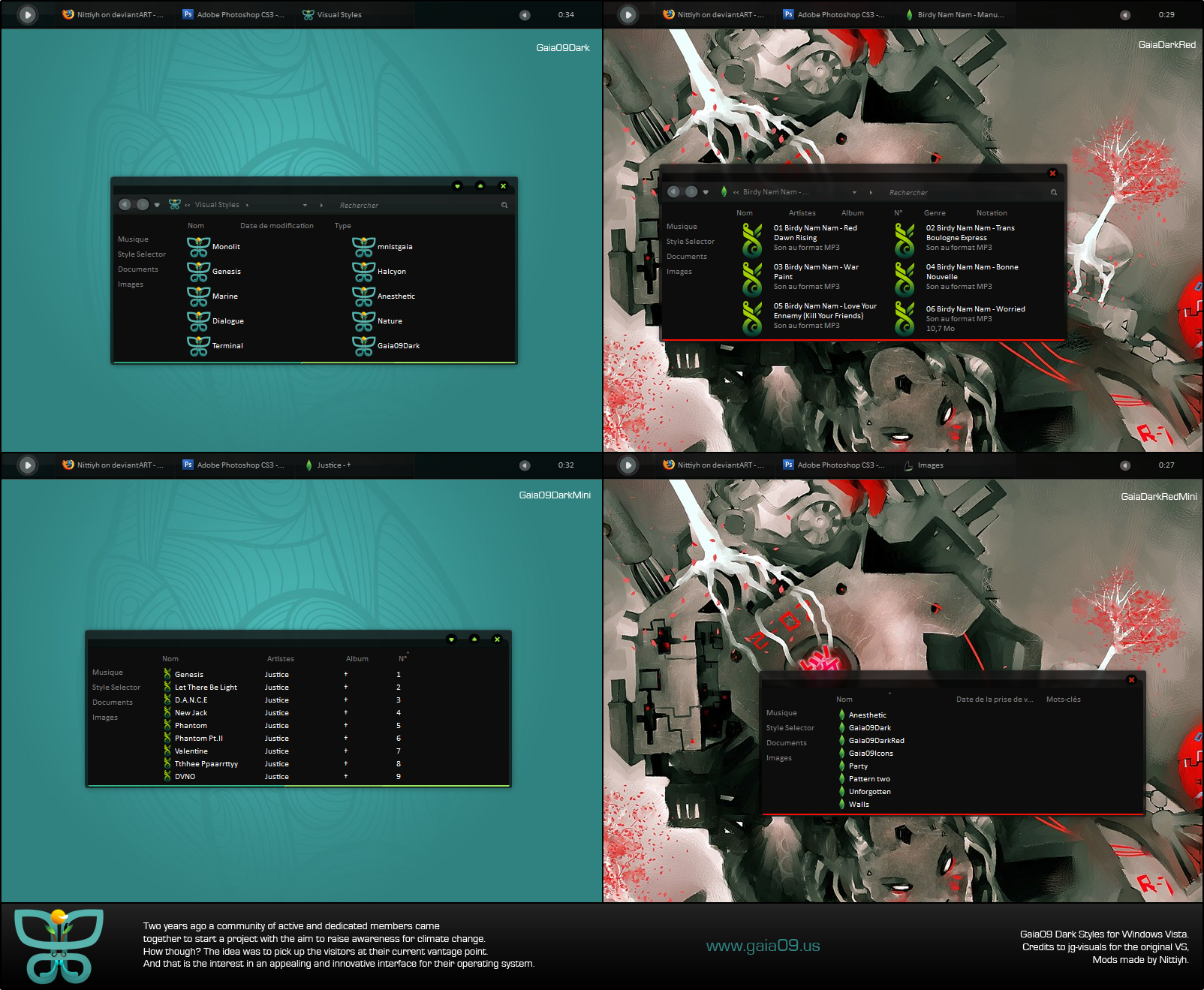Screen dimensions: 1204x990
Task: Sort by Genre column in the Birdy Nam Nam window
Action: (x=935, y=213)
